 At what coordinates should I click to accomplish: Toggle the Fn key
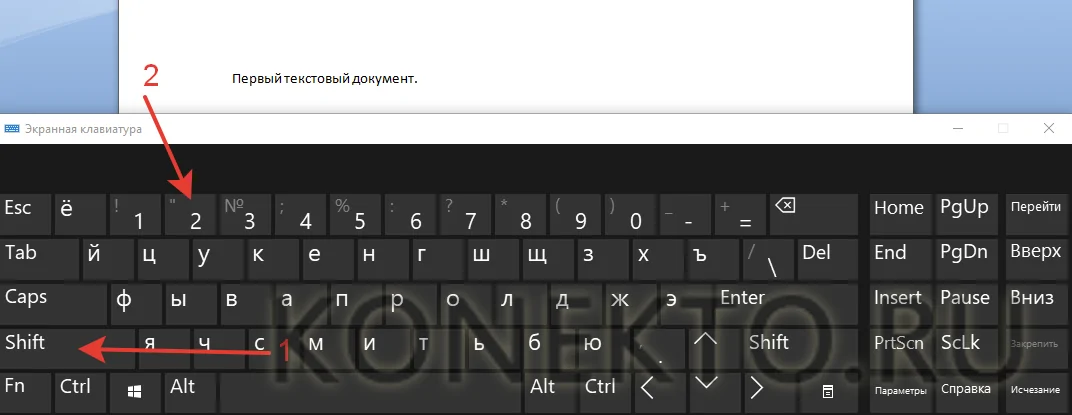point(25,392)
